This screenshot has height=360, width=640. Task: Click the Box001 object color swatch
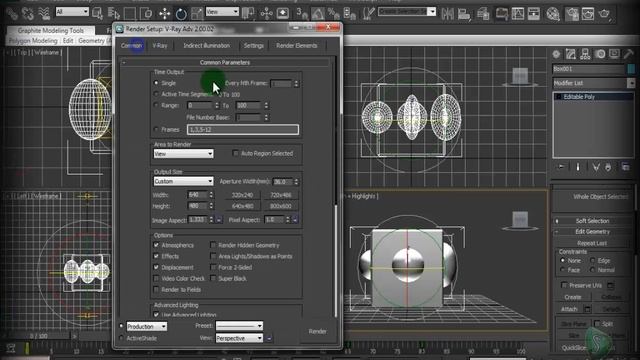click(x=631, y=69)
